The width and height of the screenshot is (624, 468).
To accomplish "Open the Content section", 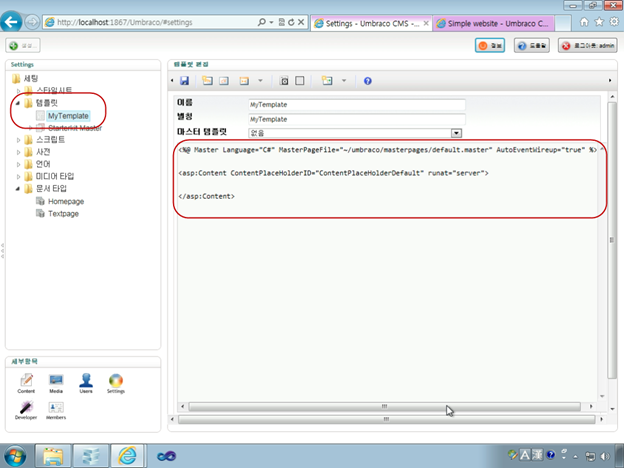I will tap(26, 383).
